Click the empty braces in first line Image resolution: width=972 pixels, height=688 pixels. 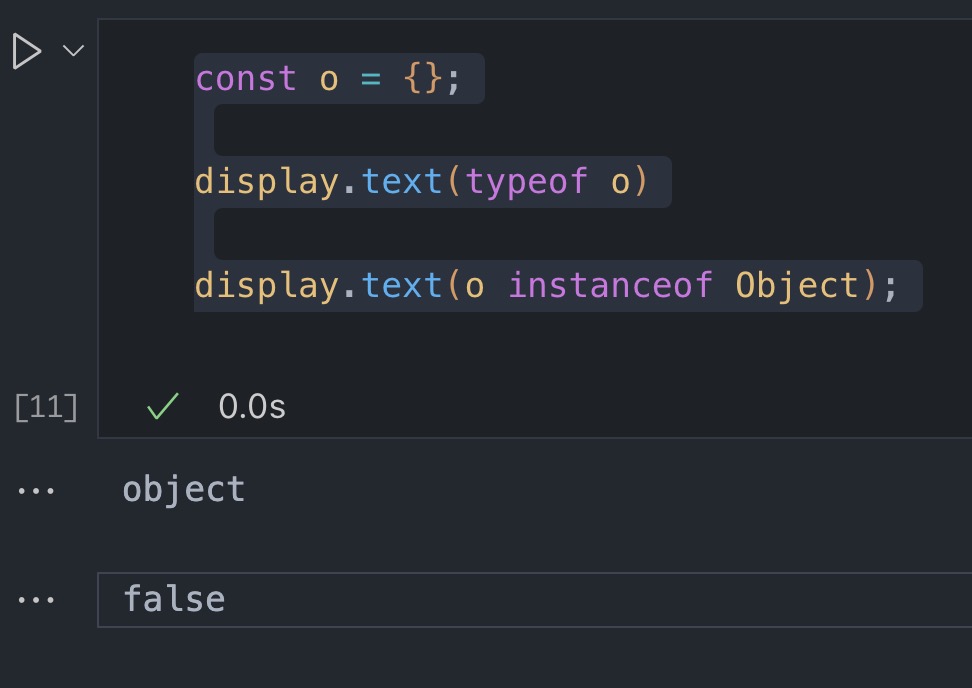click(x=422, y=79)
